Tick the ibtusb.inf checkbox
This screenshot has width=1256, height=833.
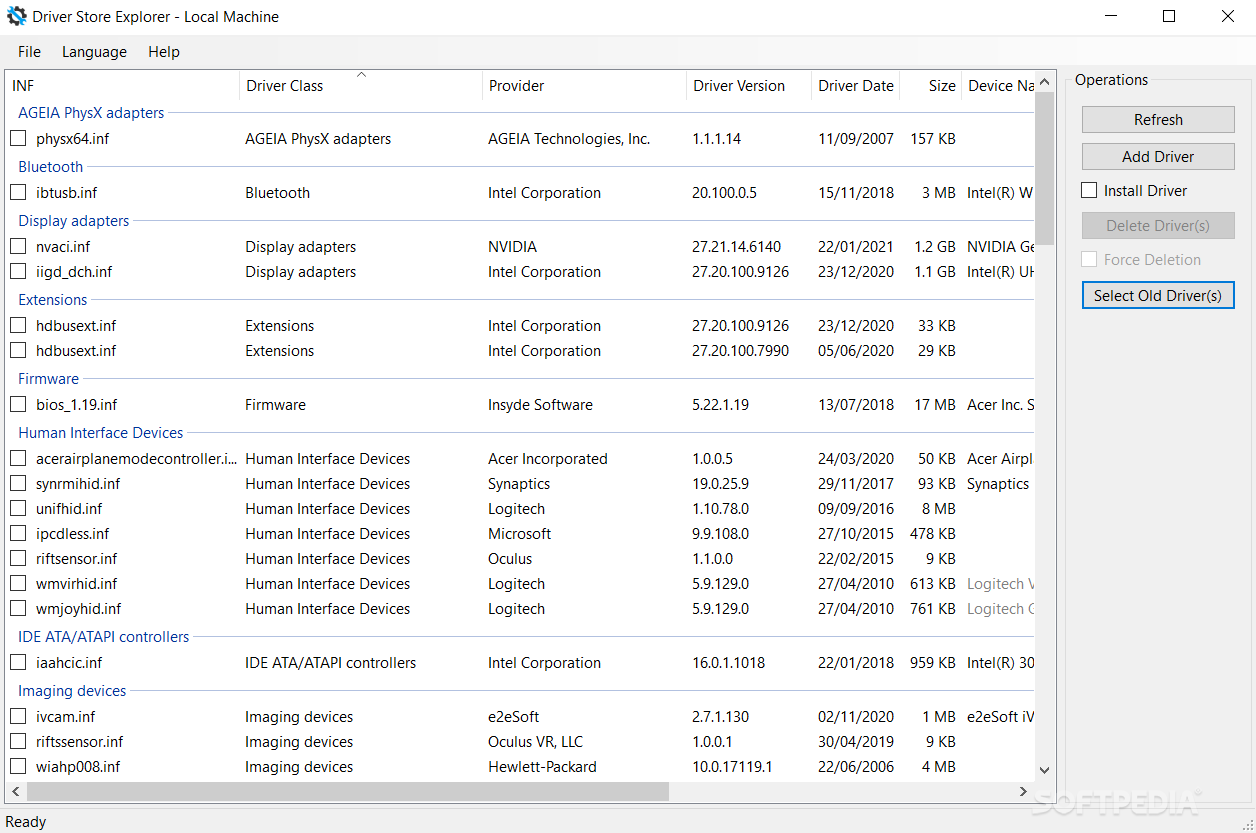point(18,193)
